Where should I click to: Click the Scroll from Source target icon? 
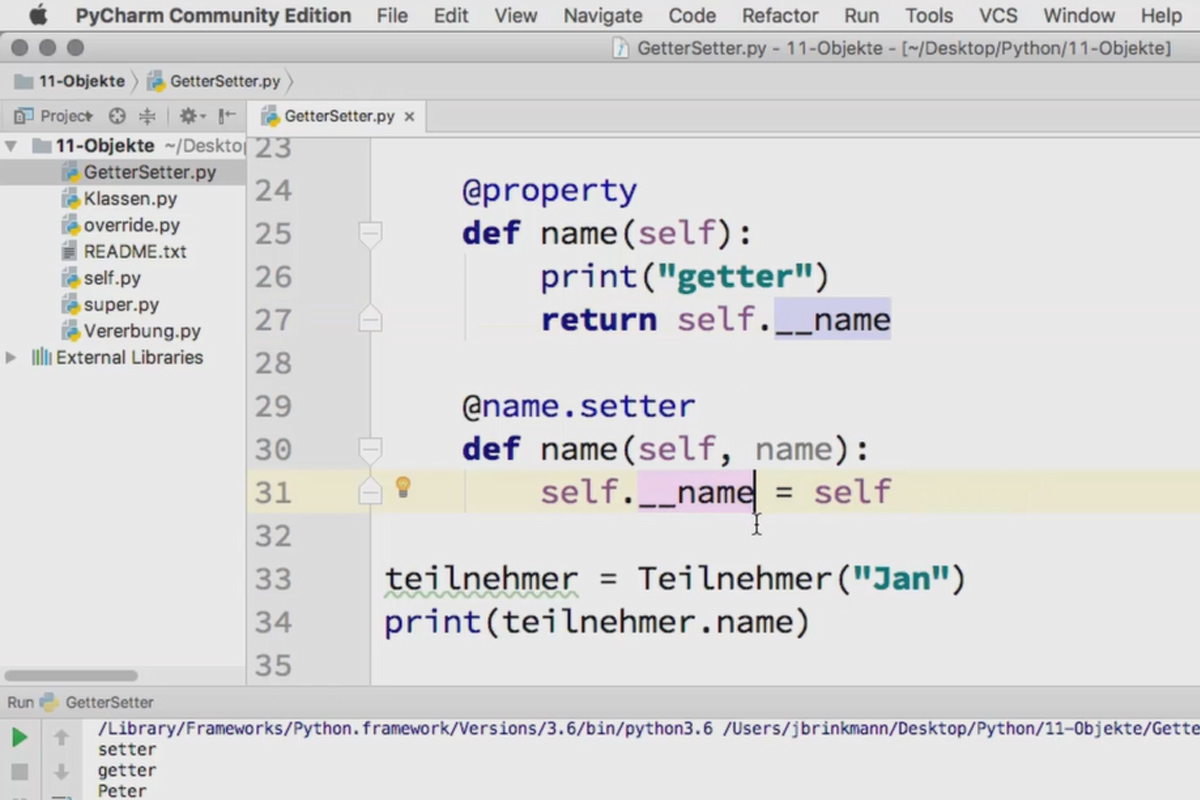click(x=117, y=116)
